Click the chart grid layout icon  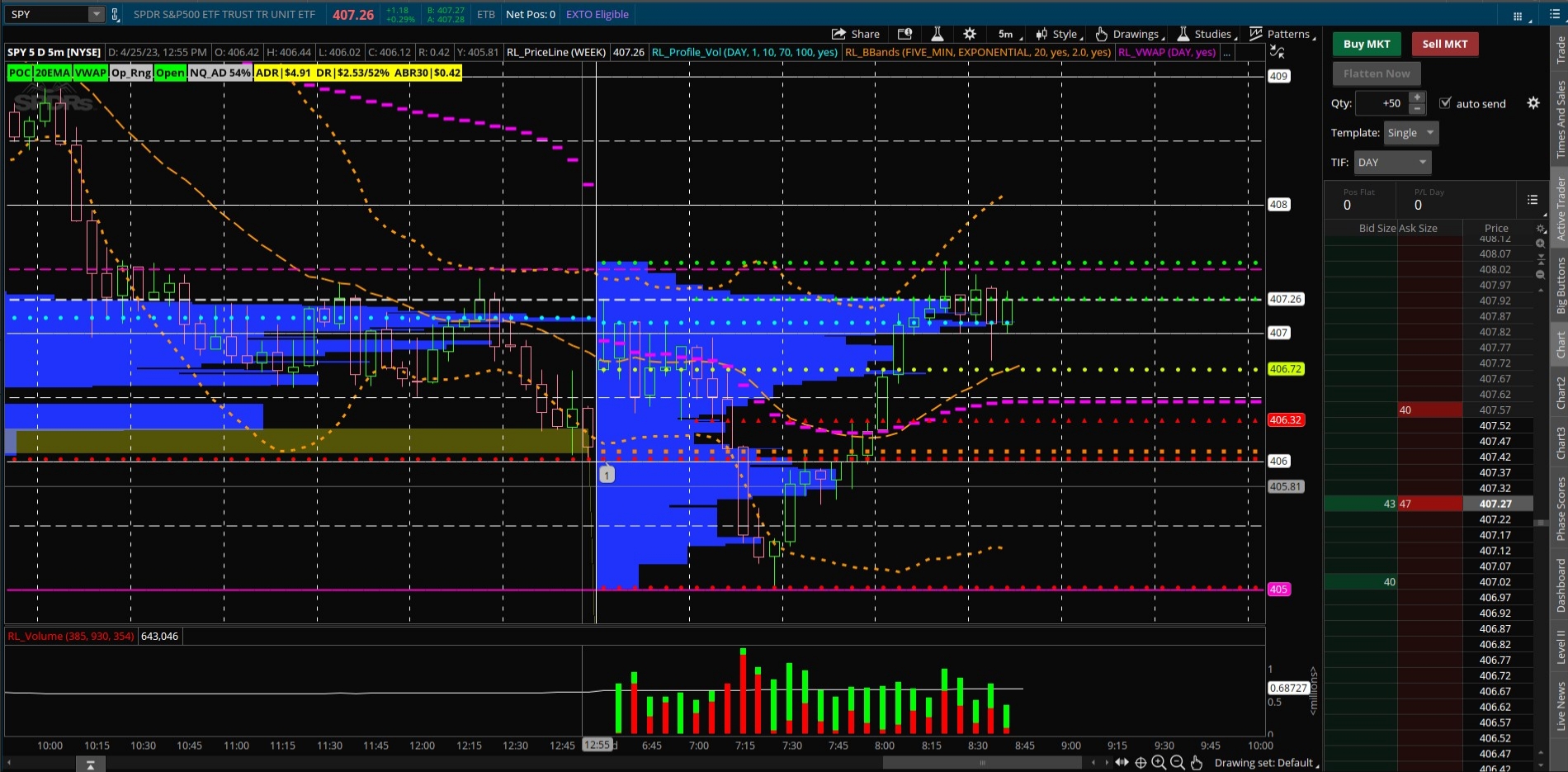(x=1517, y=16)
